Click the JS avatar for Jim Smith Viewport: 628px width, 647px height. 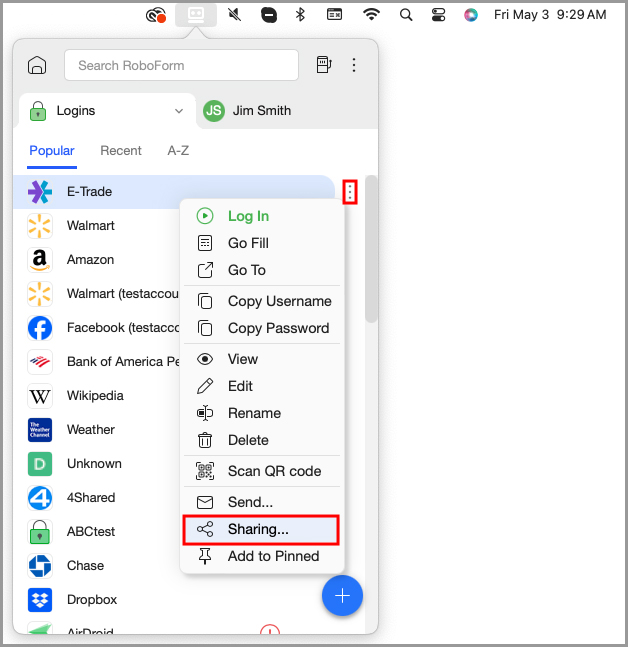tap(214, 111)
